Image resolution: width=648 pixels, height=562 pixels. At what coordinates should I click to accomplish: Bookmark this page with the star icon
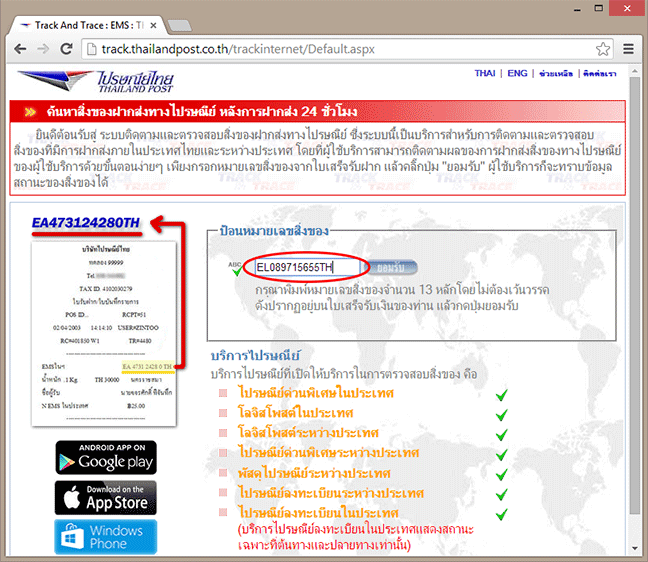pos(603,49)
